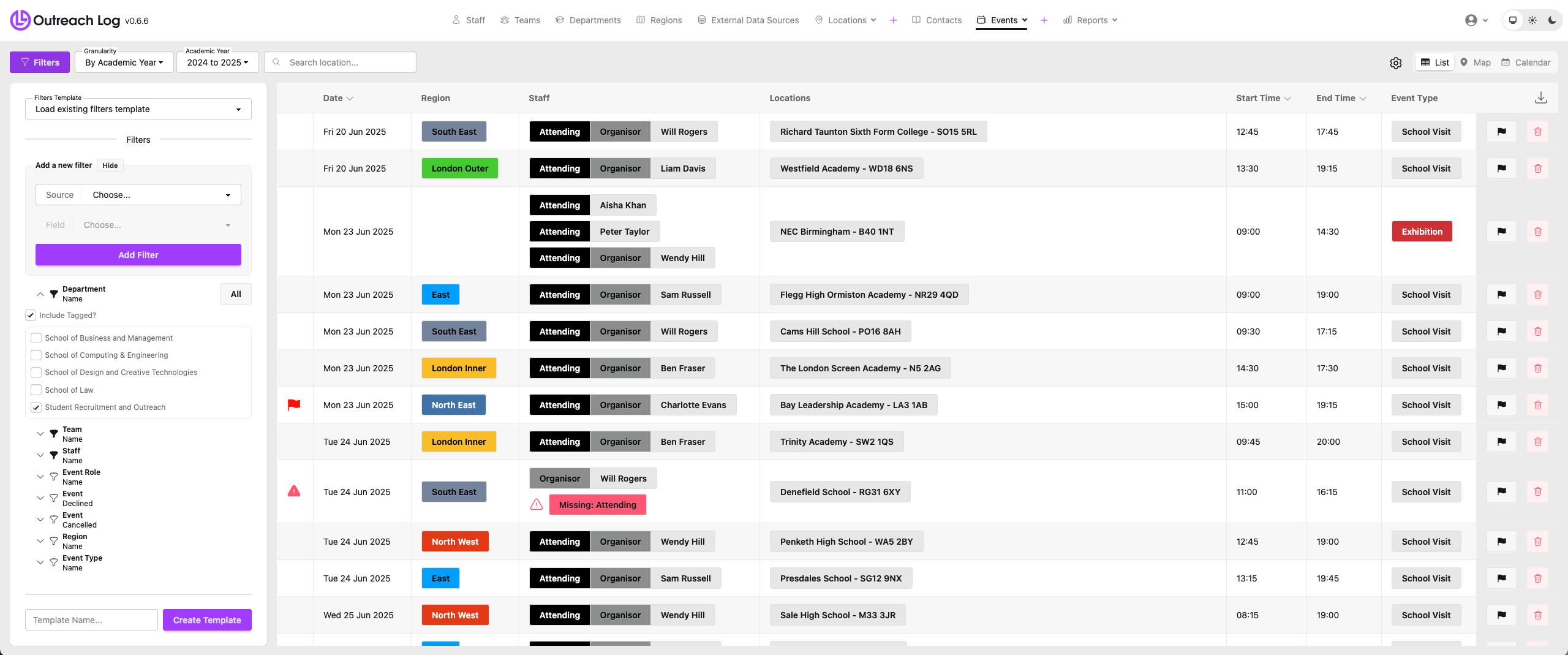Expand the Event Type Name filter

click(x=40, y=562)
